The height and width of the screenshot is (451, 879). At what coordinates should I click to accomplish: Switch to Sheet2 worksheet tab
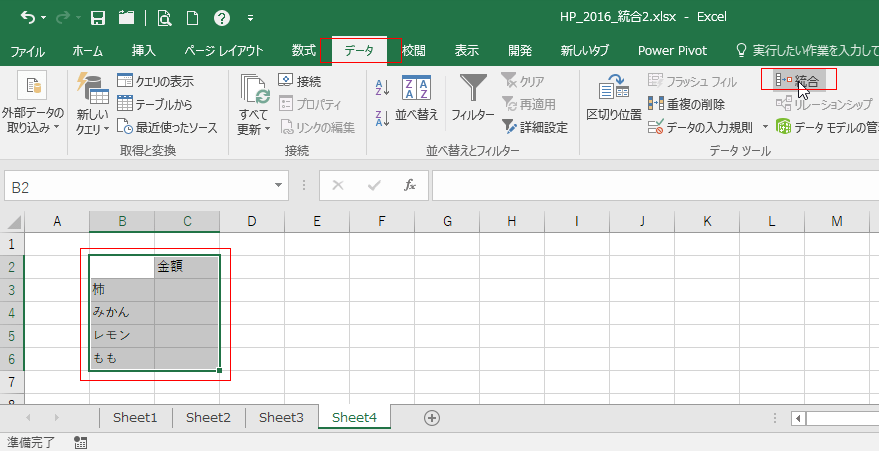click(208, 417)
